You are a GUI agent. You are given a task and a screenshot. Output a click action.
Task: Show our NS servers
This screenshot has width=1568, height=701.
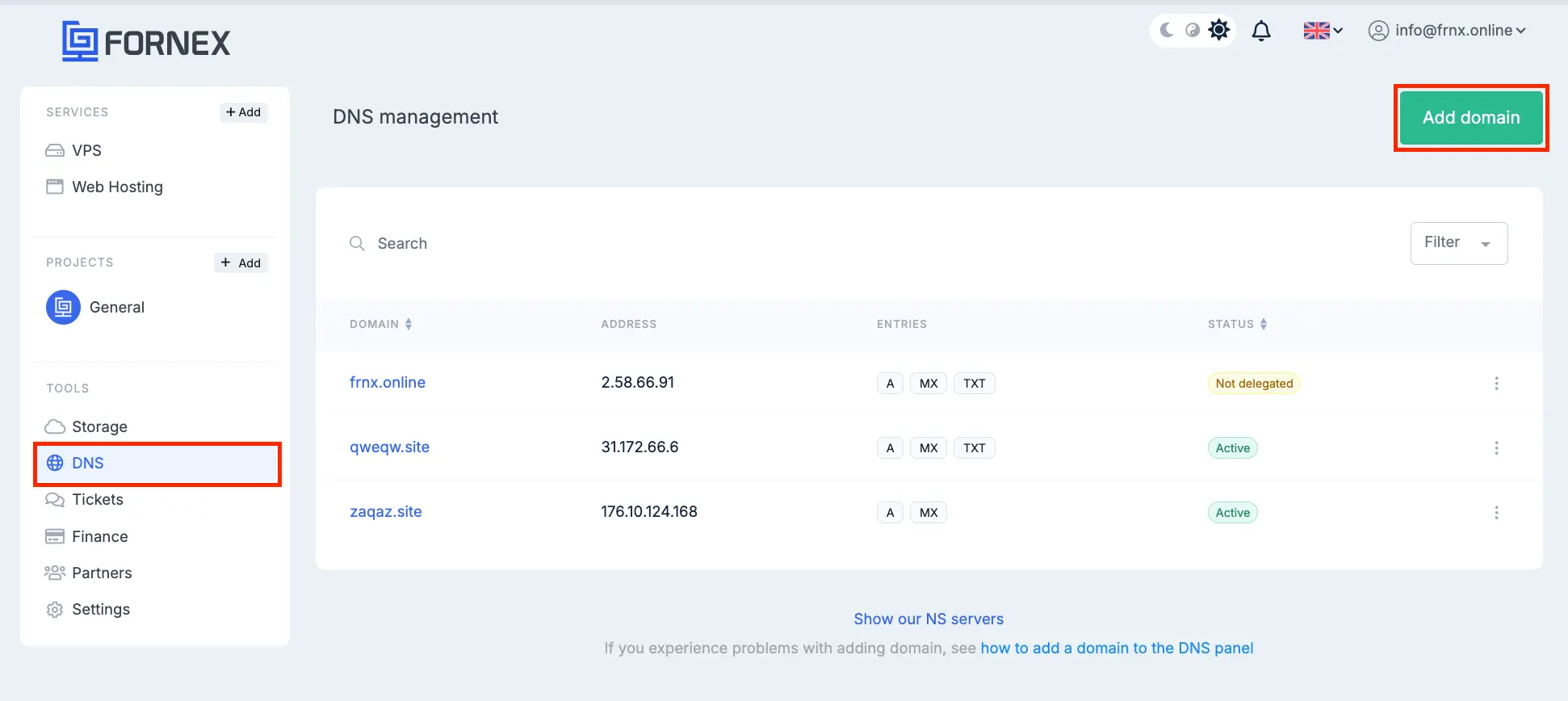coord(929,619)
